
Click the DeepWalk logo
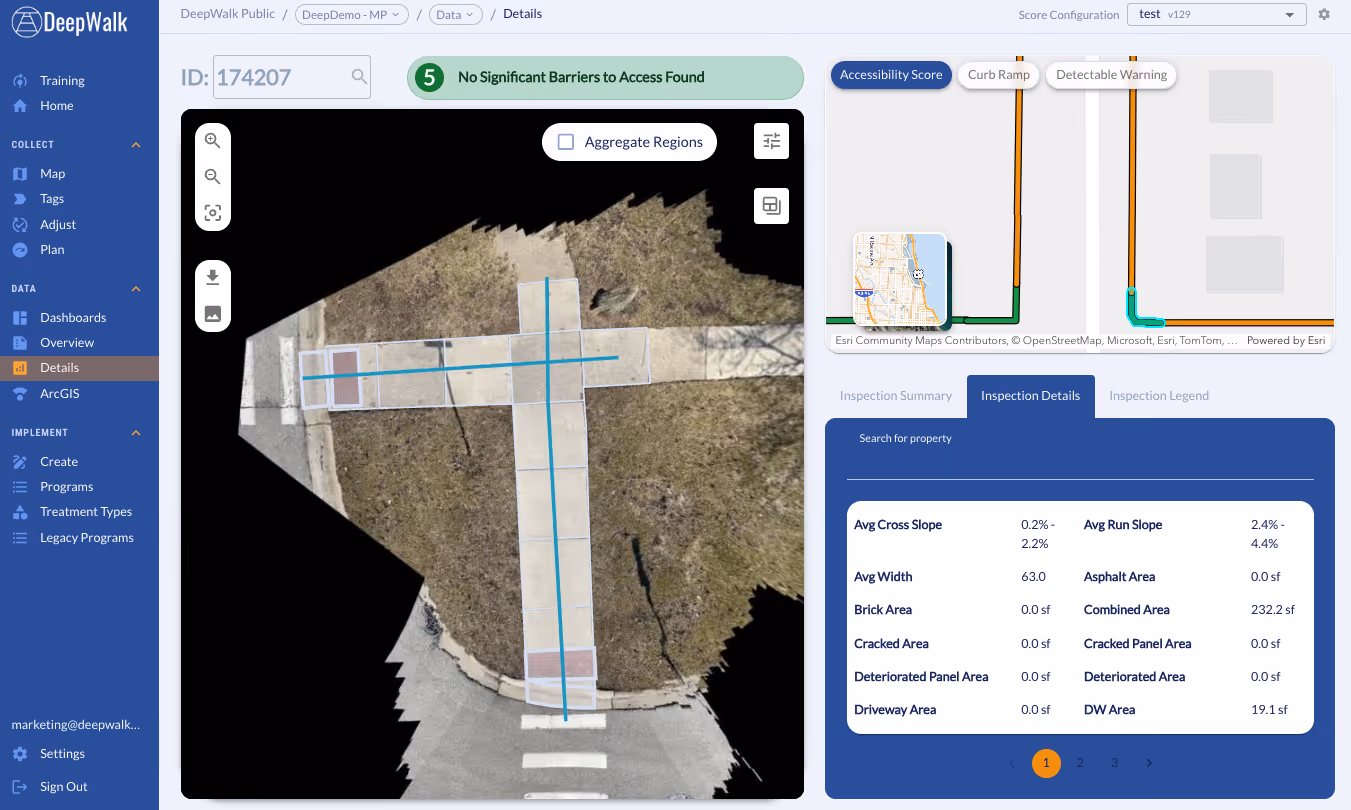pos(70,22)
